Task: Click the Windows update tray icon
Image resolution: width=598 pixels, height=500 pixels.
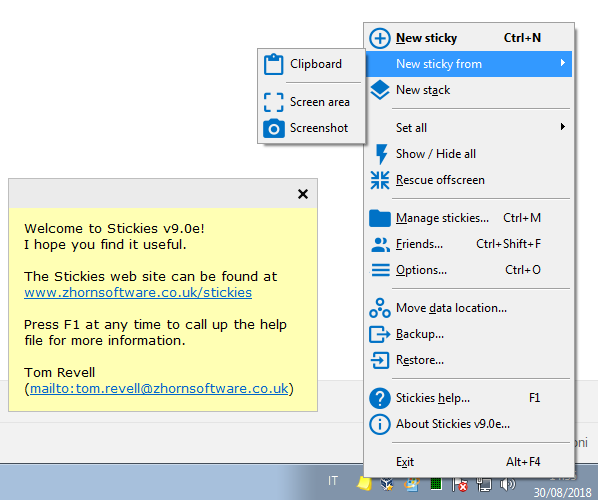Action: pyautogui.click(x=412, y=484)
